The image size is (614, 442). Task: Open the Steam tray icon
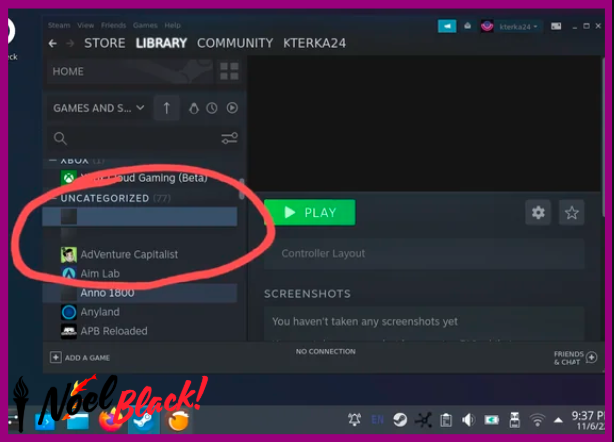click(400, 420)
